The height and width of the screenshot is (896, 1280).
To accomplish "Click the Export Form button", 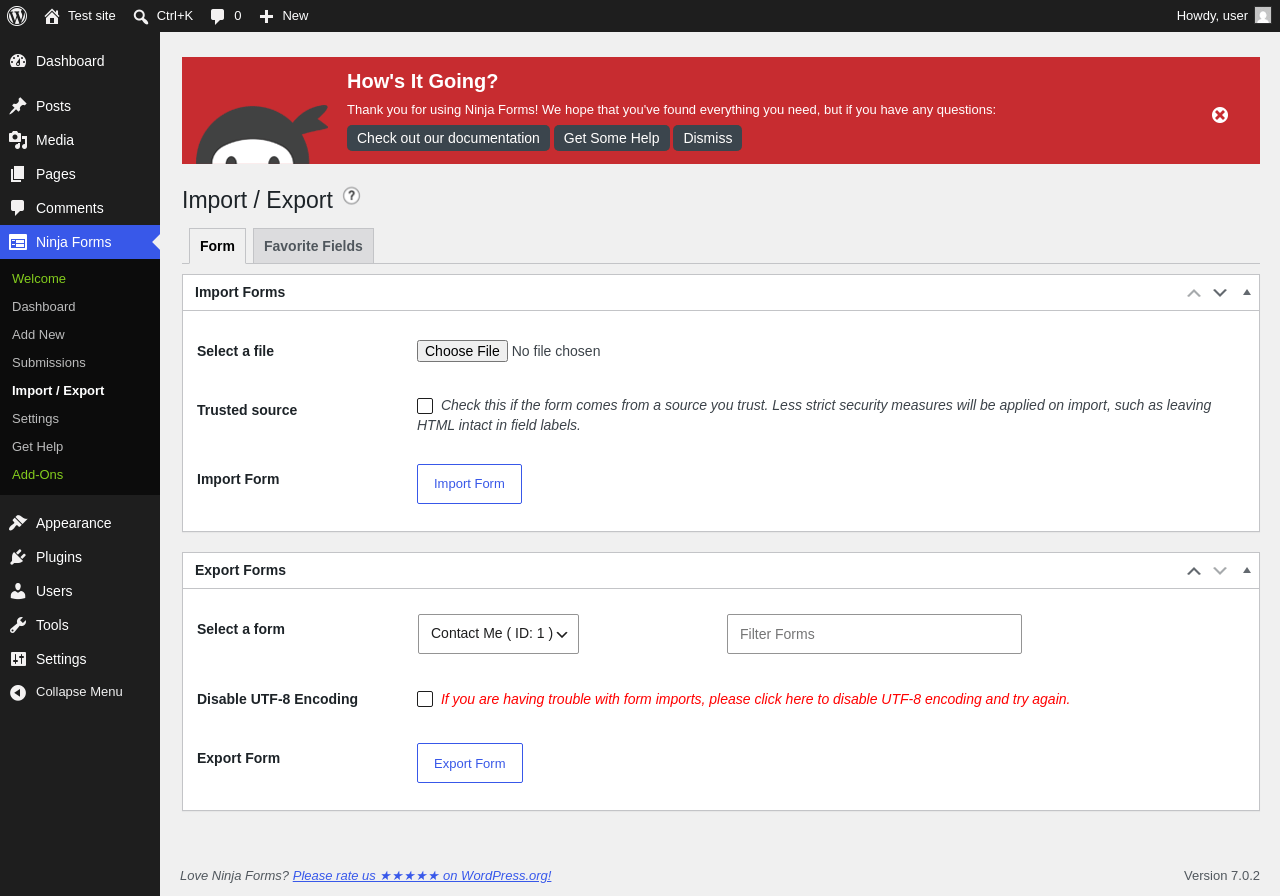I will pyautogui.click(x=470, y=763).
